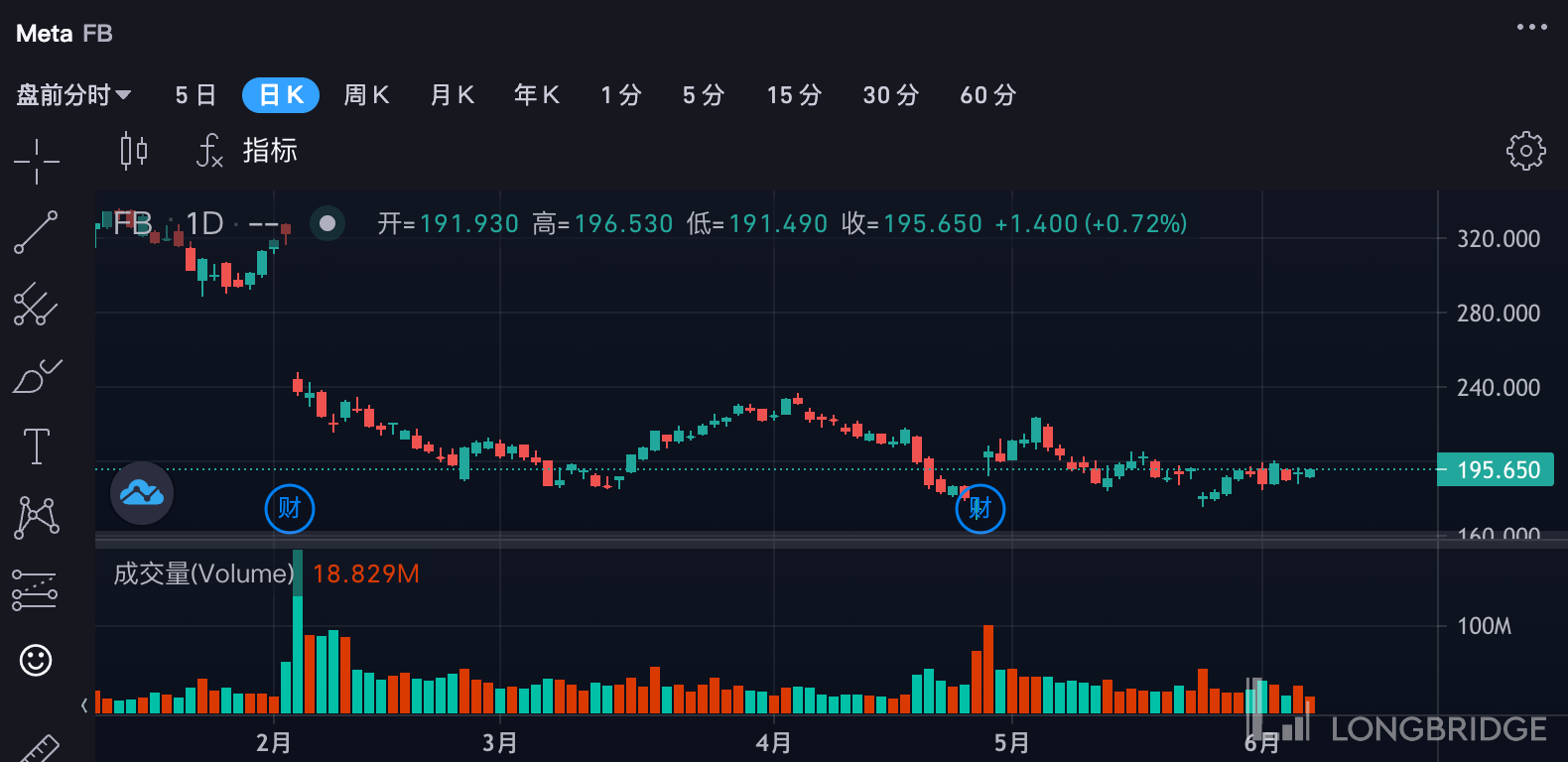The height and width of the screenshot is (762, 1568).
Task: Click the 320.000 price axis label
Action: [1499, 239]
